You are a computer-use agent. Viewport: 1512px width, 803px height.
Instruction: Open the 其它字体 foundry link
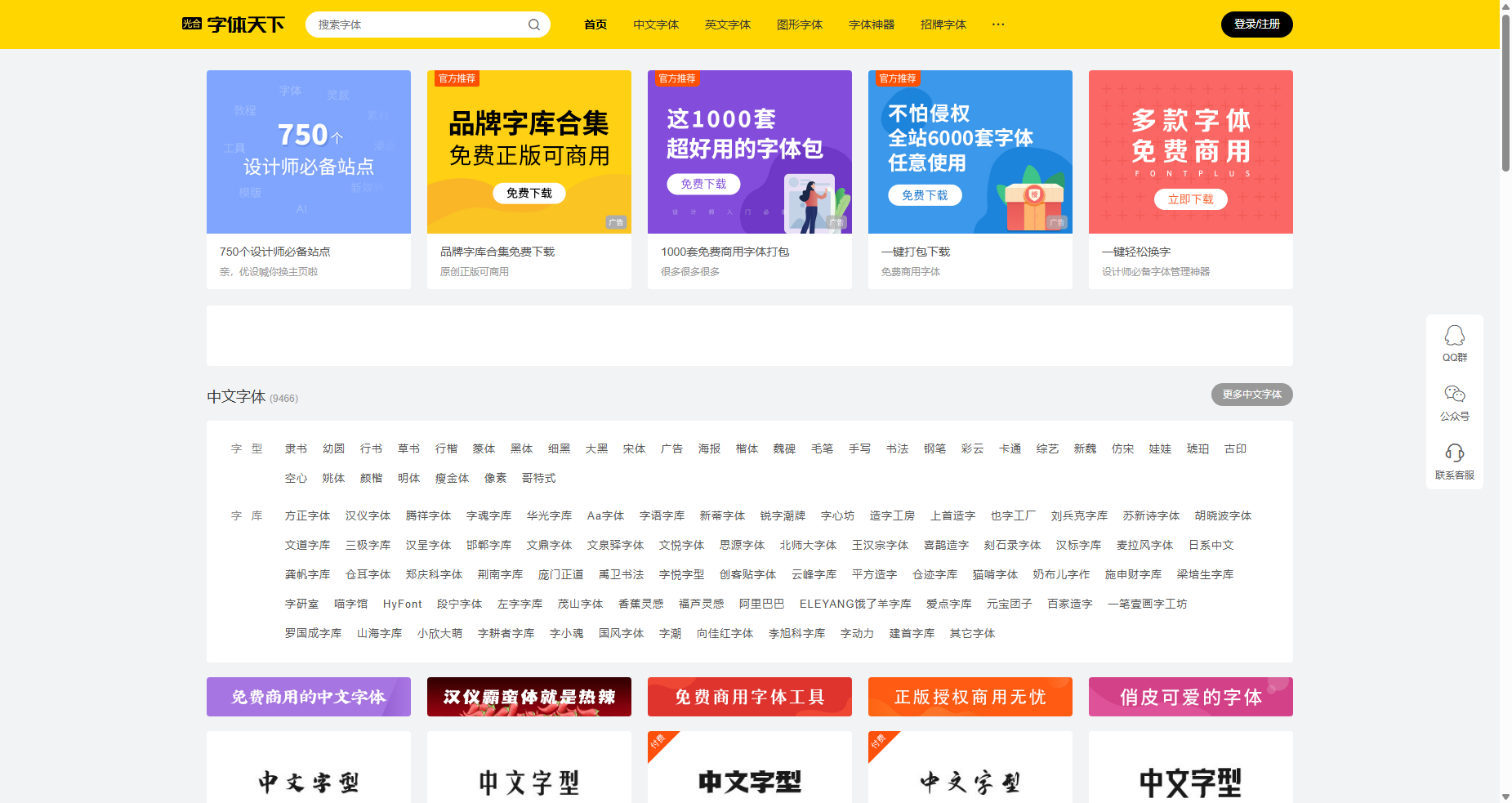(x=973, y=633)
